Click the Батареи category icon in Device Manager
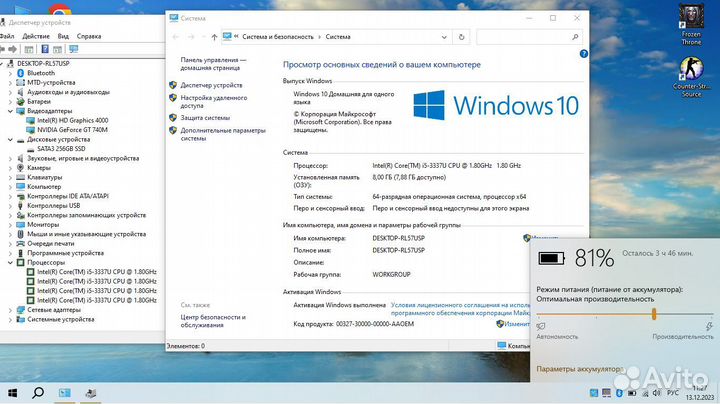This screenshot has height=404, width=720. (20, 101)
